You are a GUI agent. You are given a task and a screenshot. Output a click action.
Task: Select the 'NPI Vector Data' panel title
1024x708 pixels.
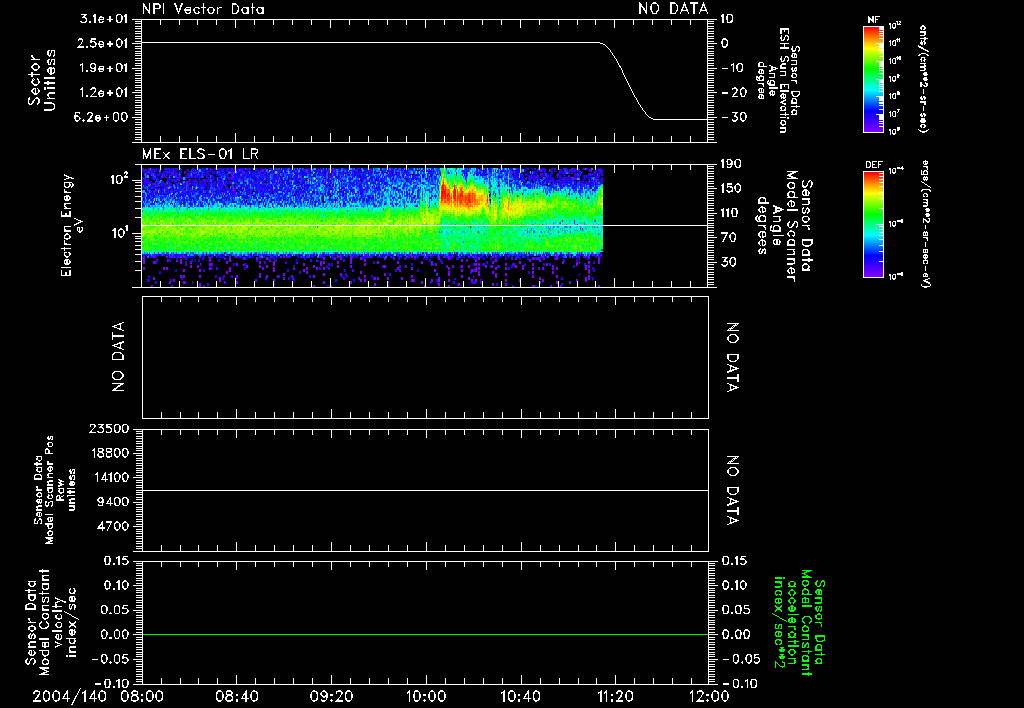tap(203, 9)
